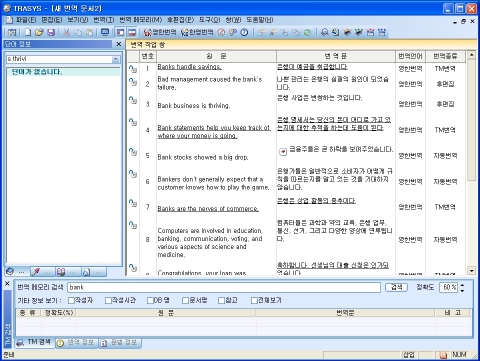The image size is (480, 361).
Task: Open the 후편집(P) menu
Action: pos(180,20)
